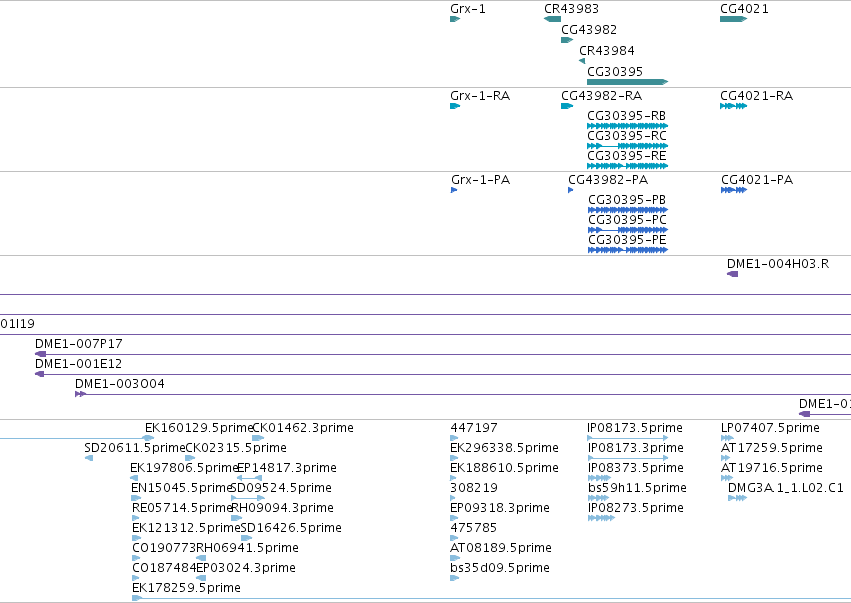Select the CG4021-RA transcript
Screen dimensions: 851x603
click(734, 106)
